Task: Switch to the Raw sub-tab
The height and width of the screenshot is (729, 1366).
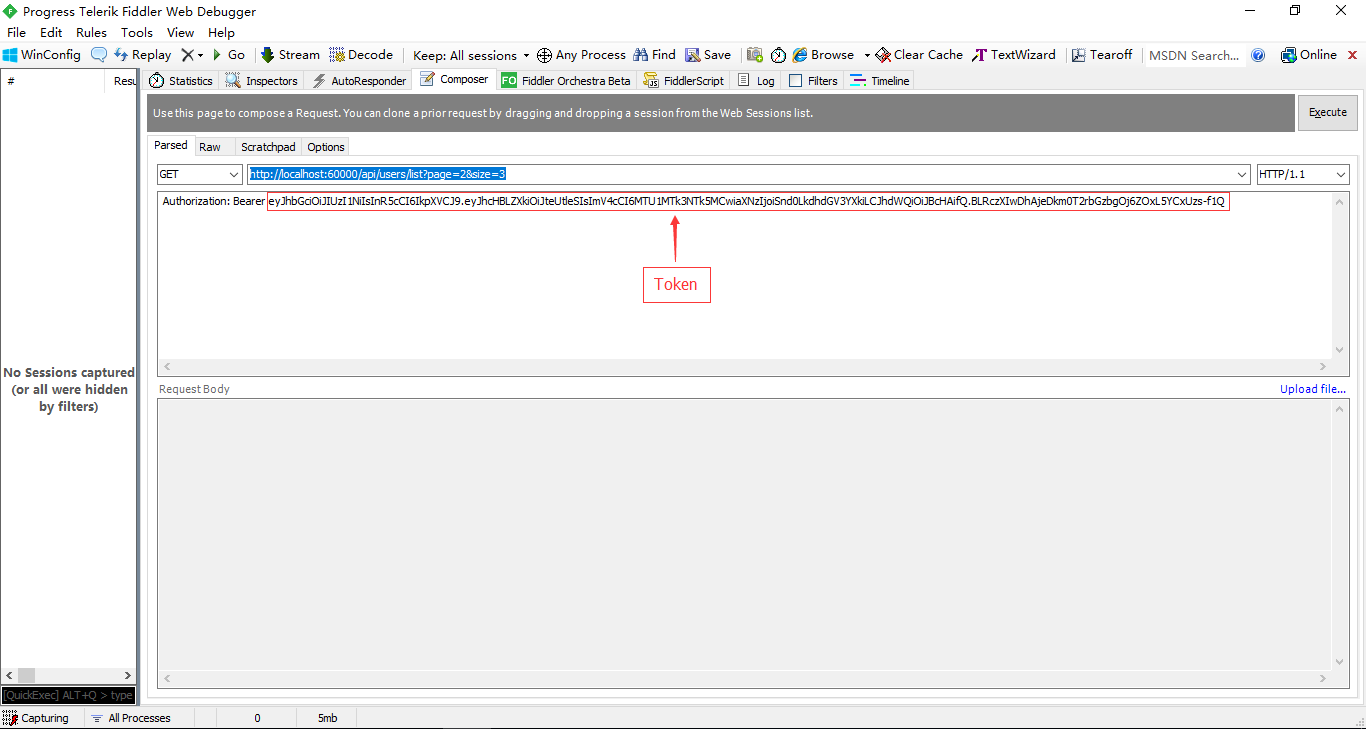Action: (x=210, y=147)
